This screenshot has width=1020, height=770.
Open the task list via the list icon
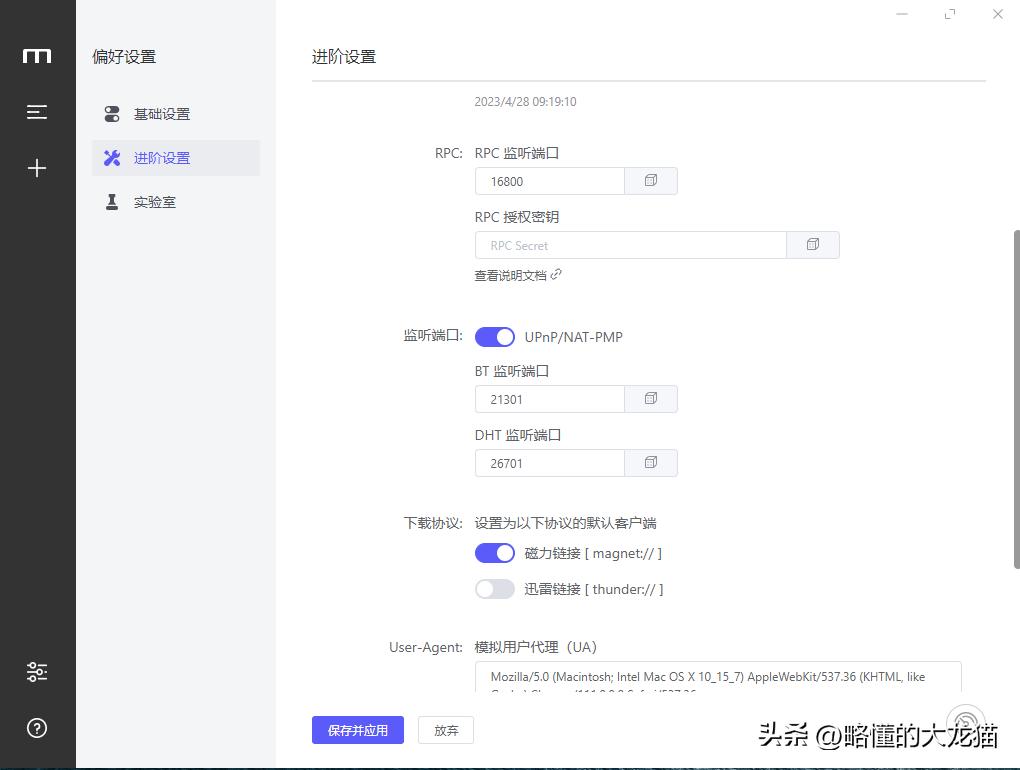point(37,112)
